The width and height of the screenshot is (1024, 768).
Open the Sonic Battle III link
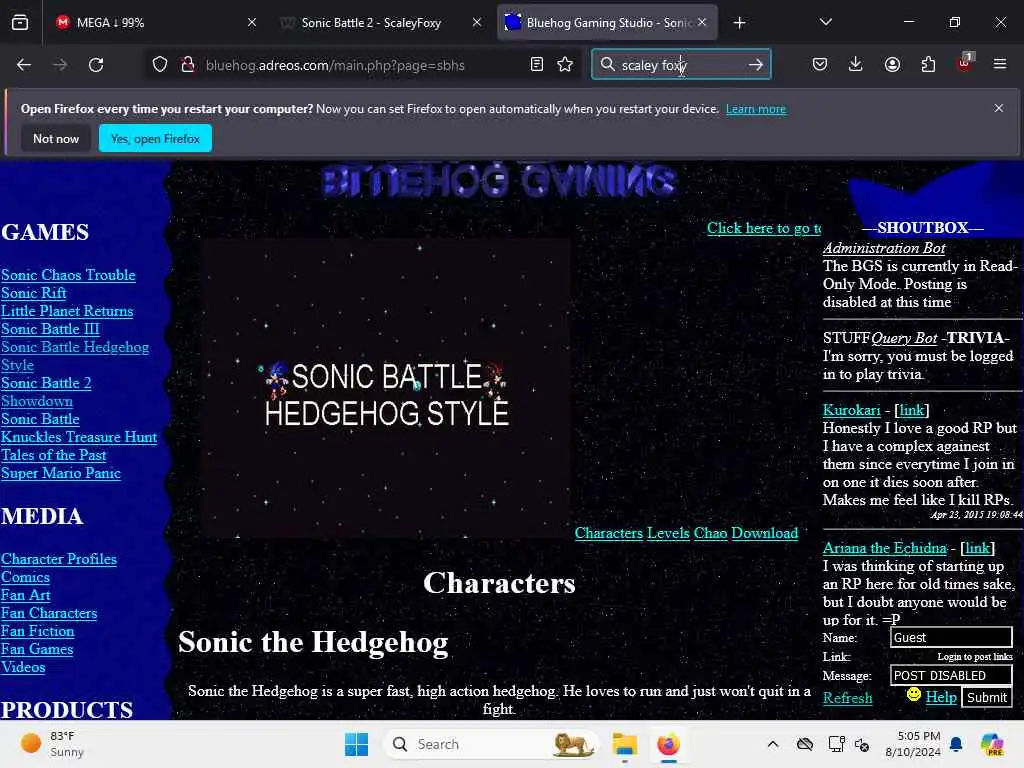50,329
